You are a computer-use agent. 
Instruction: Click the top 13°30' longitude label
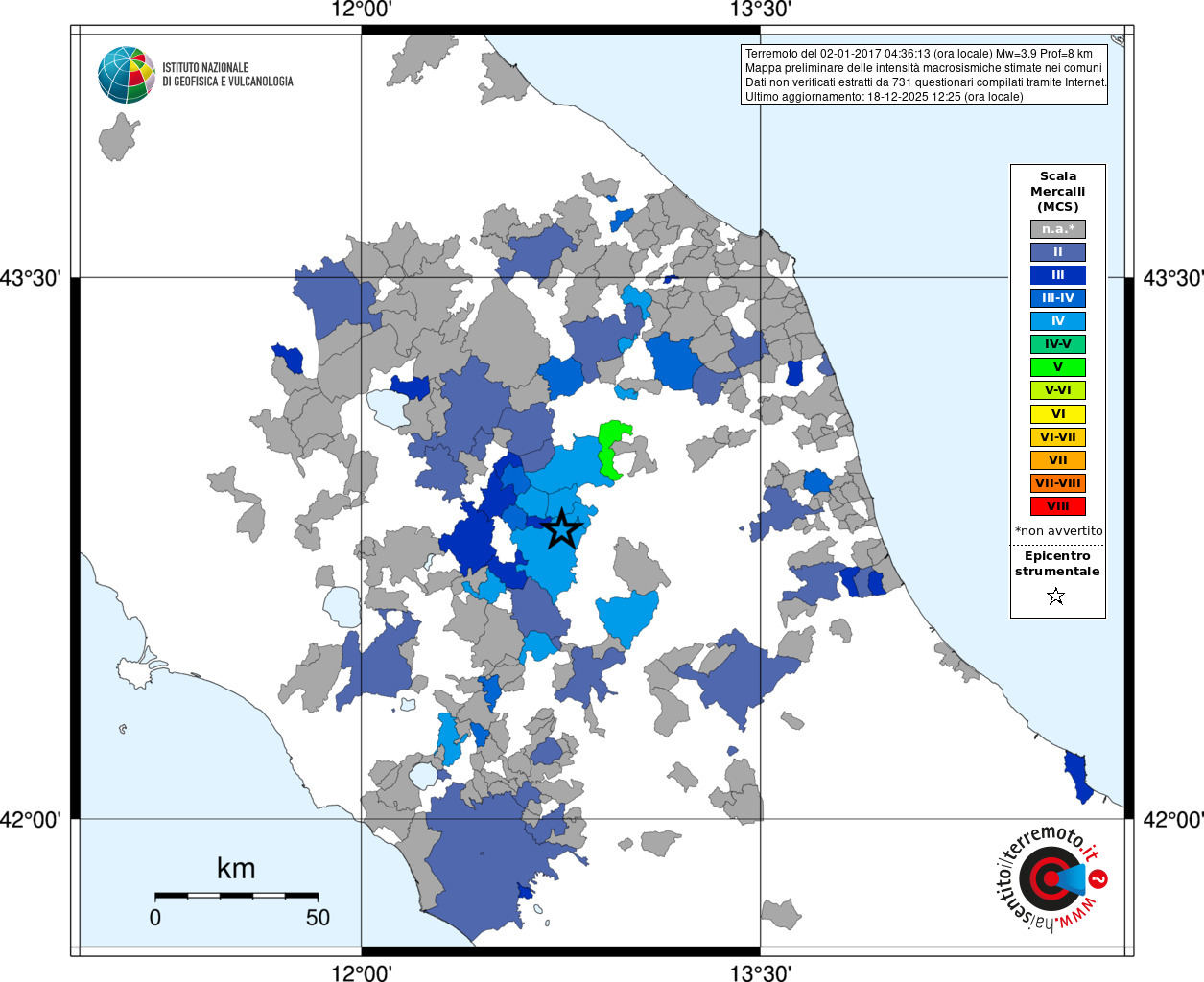pos(761,10)
